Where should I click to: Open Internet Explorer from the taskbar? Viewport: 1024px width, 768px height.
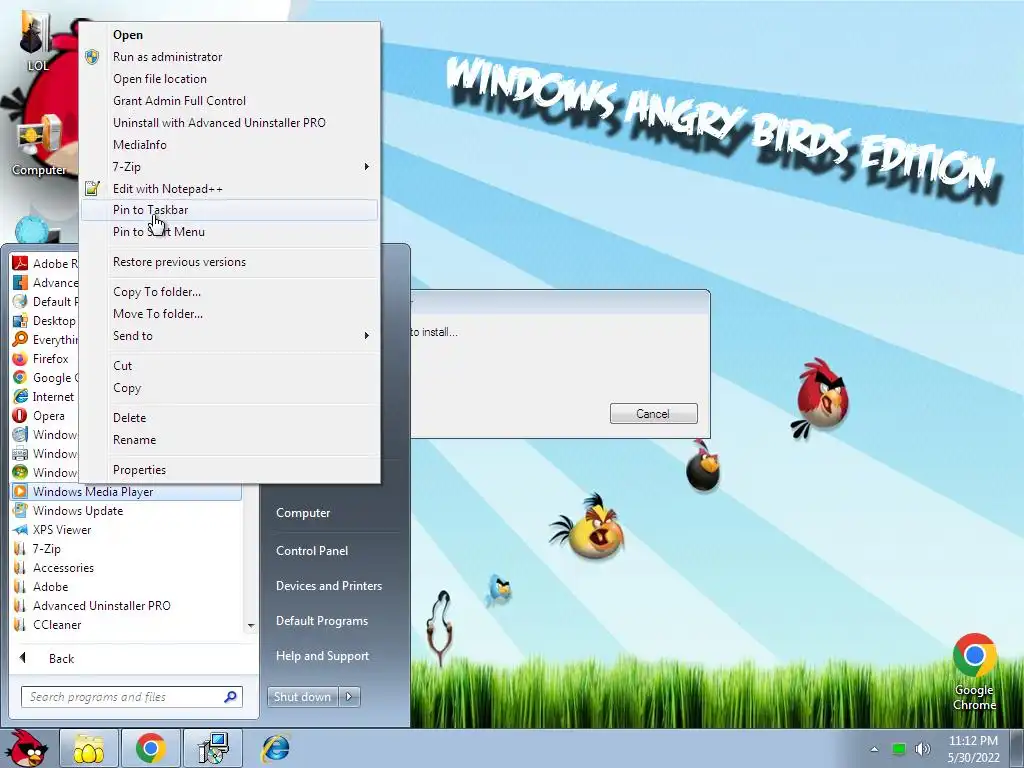click(275, 748)
